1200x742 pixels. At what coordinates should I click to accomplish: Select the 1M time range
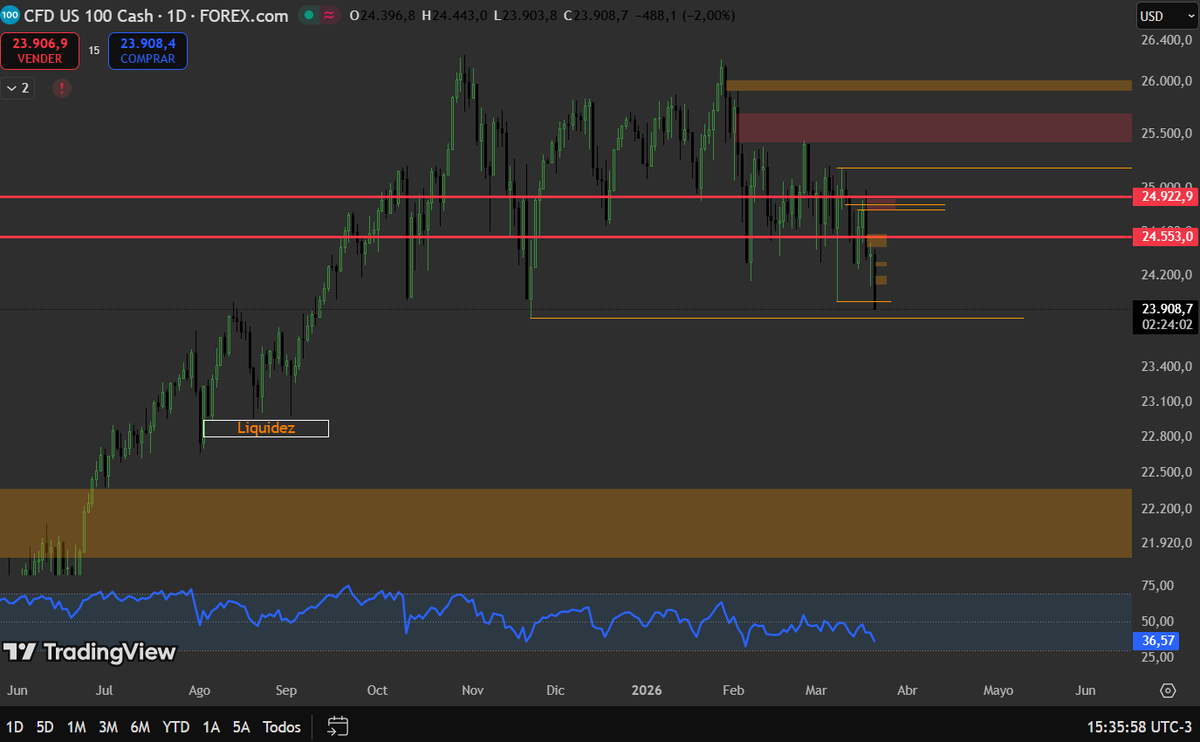[x=76, y=727]
